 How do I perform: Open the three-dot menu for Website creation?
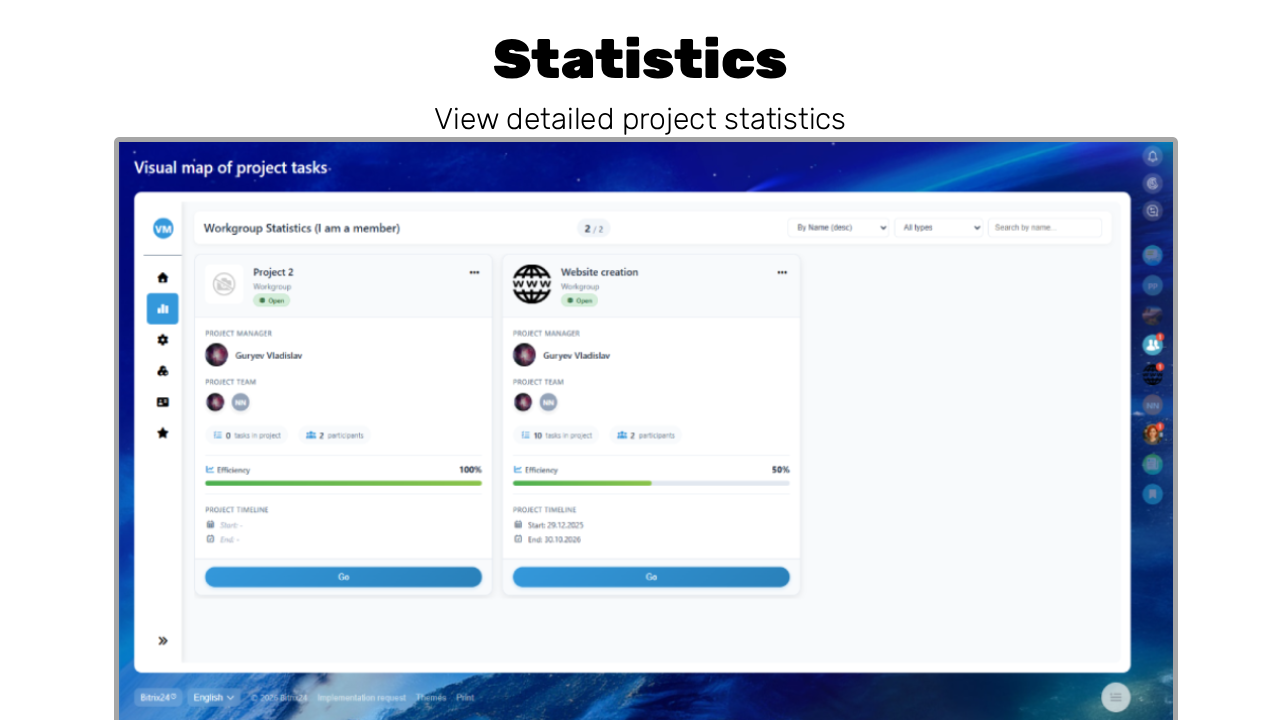click(782, 272)
